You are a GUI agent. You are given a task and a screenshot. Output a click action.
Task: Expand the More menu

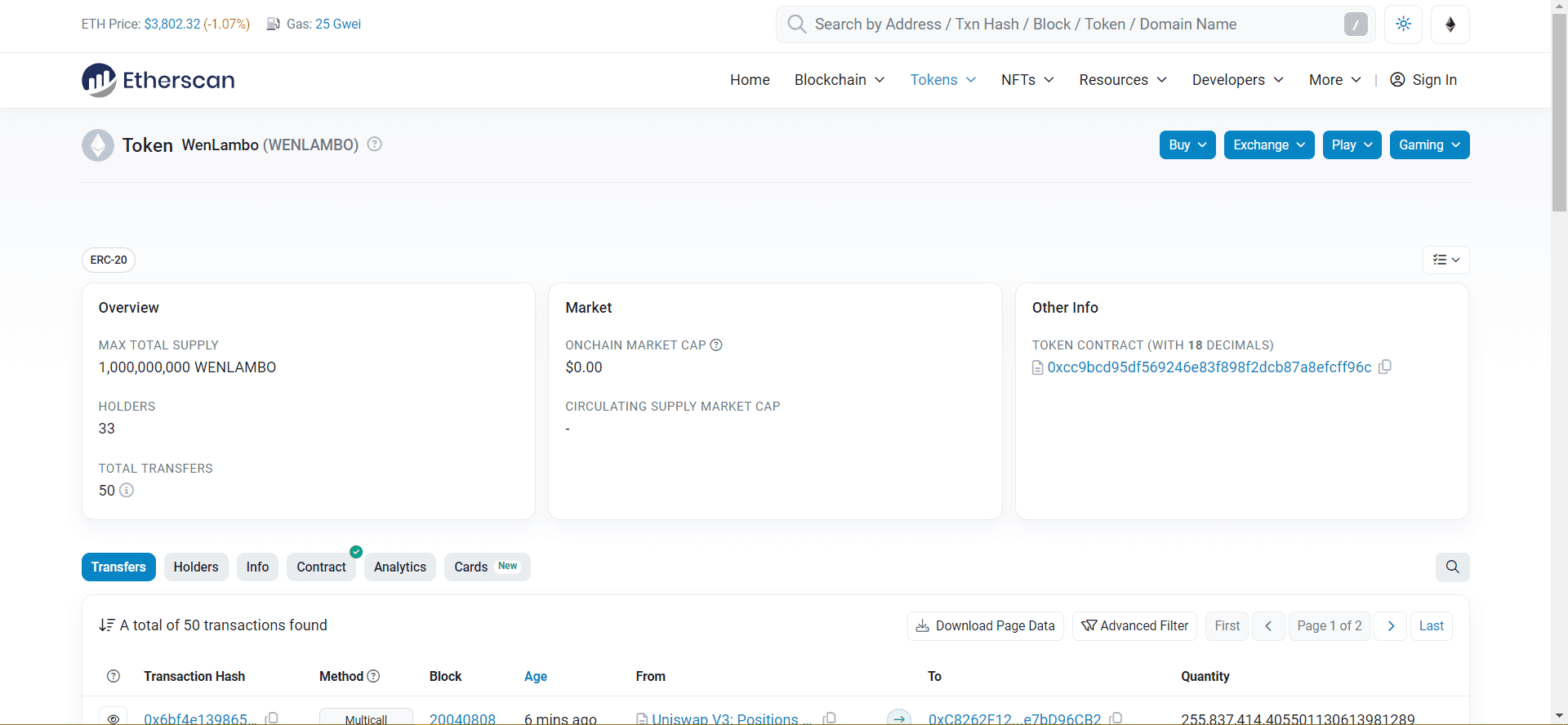(x=1334, y=80)
